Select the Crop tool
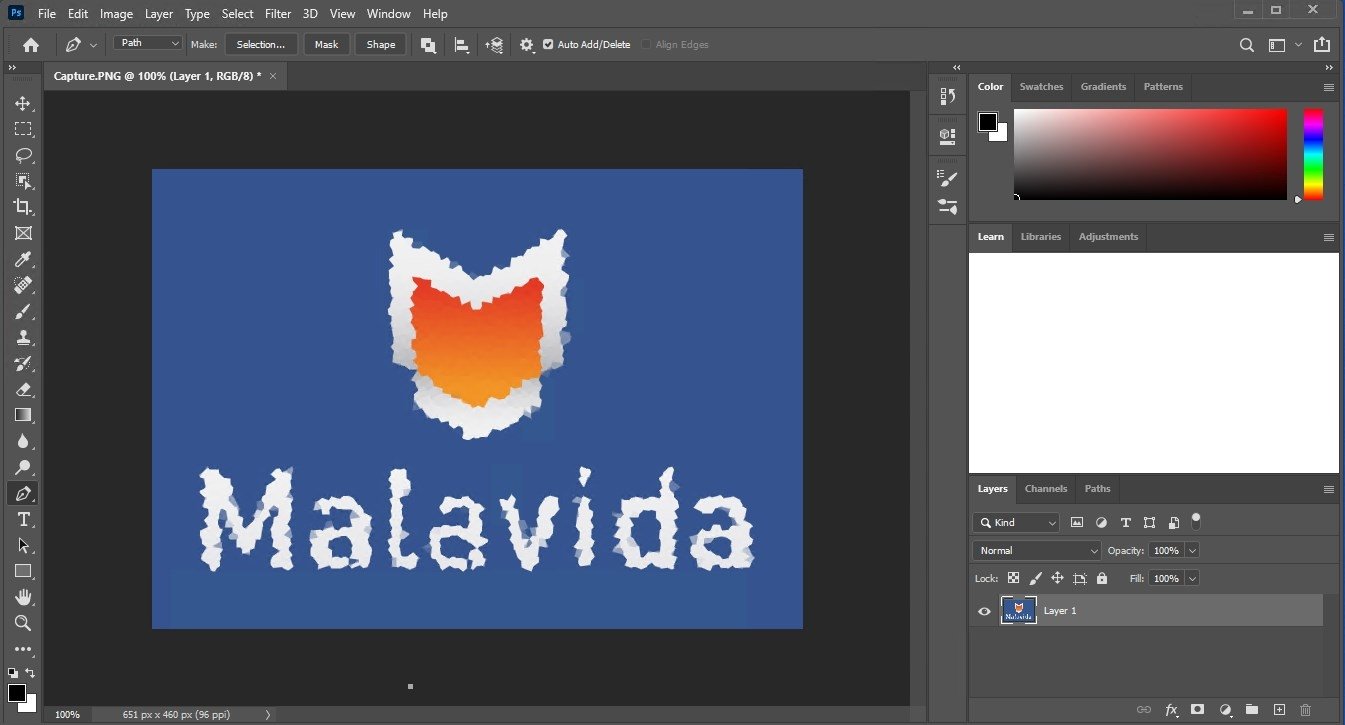This screenshot has width=1345, height=725. coord(23,207)
